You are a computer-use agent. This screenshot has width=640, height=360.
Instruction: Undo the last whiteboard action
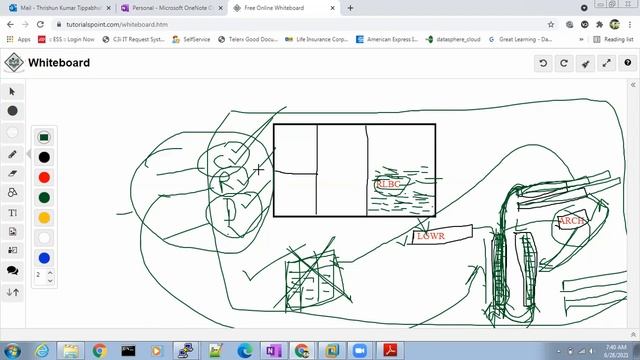click(543, 63)
